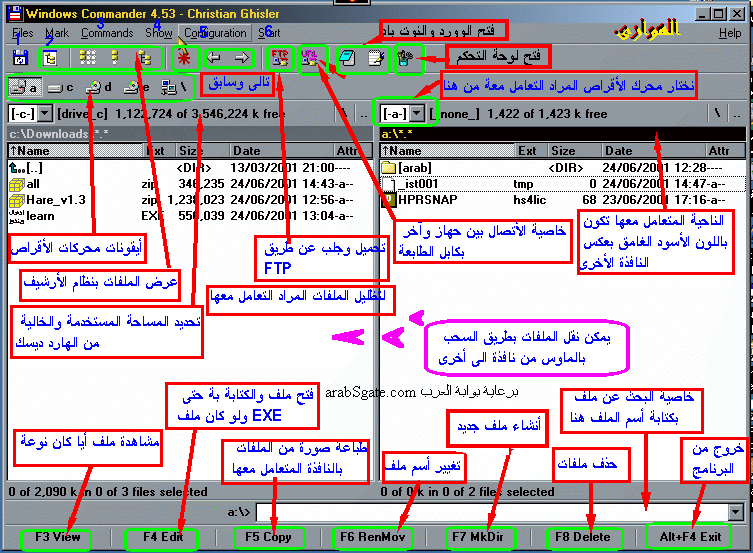Viewport: 753px width, 553px height.
Task: Click the F4 Edit button
Action: [163, 537]
